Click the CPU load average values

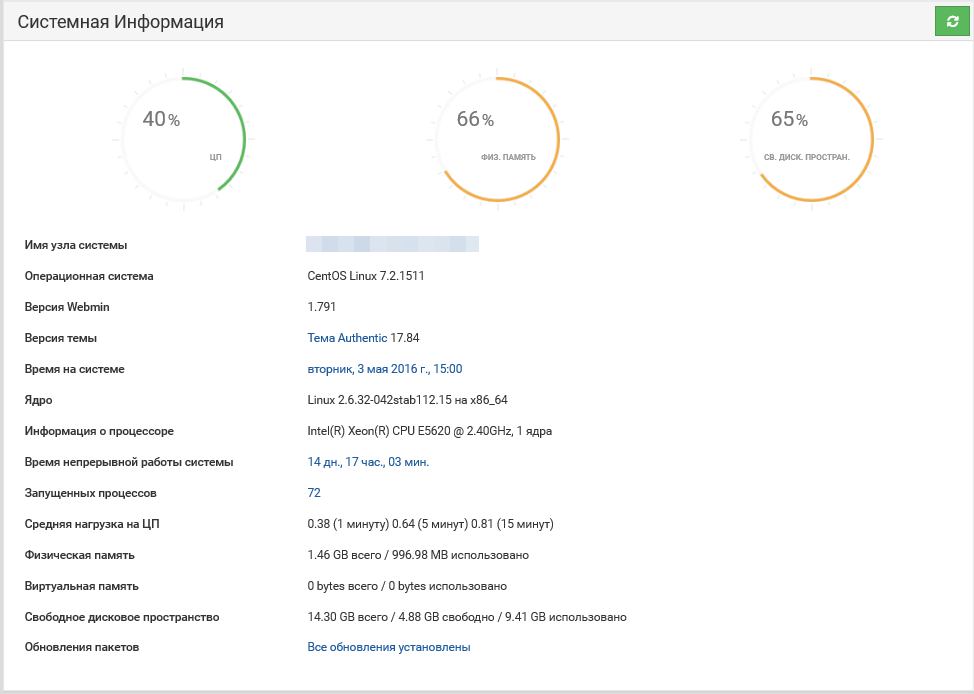(x=430, y=524)
